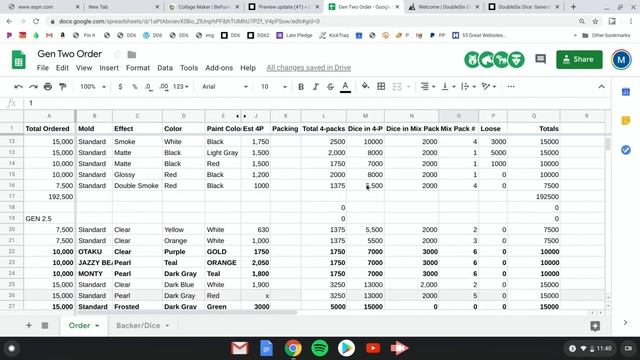Select column M header
640x360 pixels.
[365, 116]
